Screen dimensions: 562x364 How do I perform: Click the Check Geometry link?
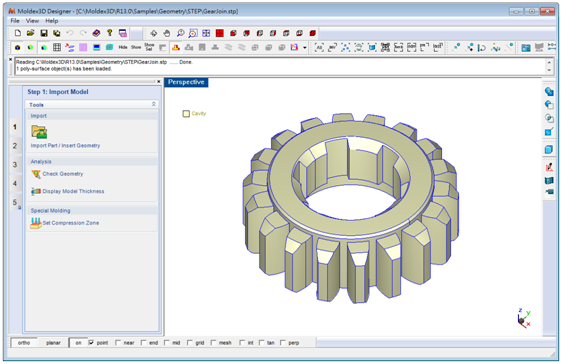63,174
